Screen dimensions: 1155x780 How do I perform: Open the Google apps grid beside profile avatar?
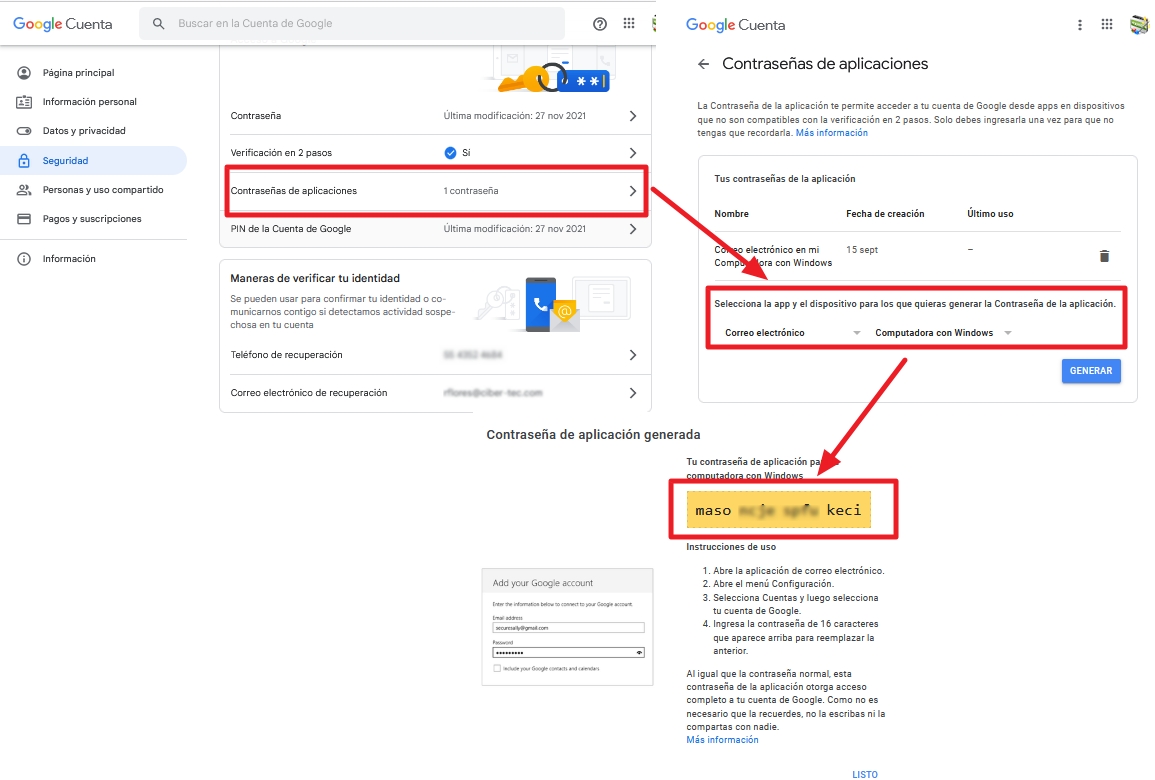1106,24
